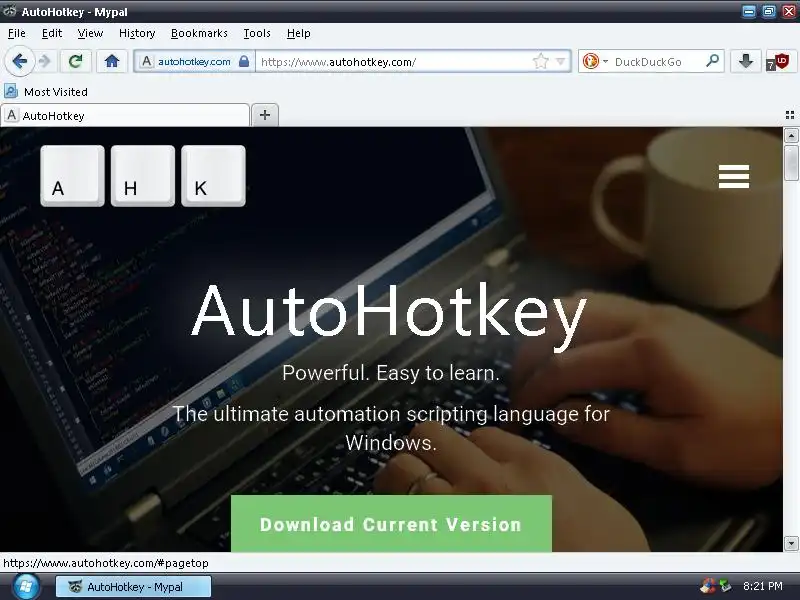Click the magnifier search button
Viewport: 800px width, 600px height.
coord(712,61)
